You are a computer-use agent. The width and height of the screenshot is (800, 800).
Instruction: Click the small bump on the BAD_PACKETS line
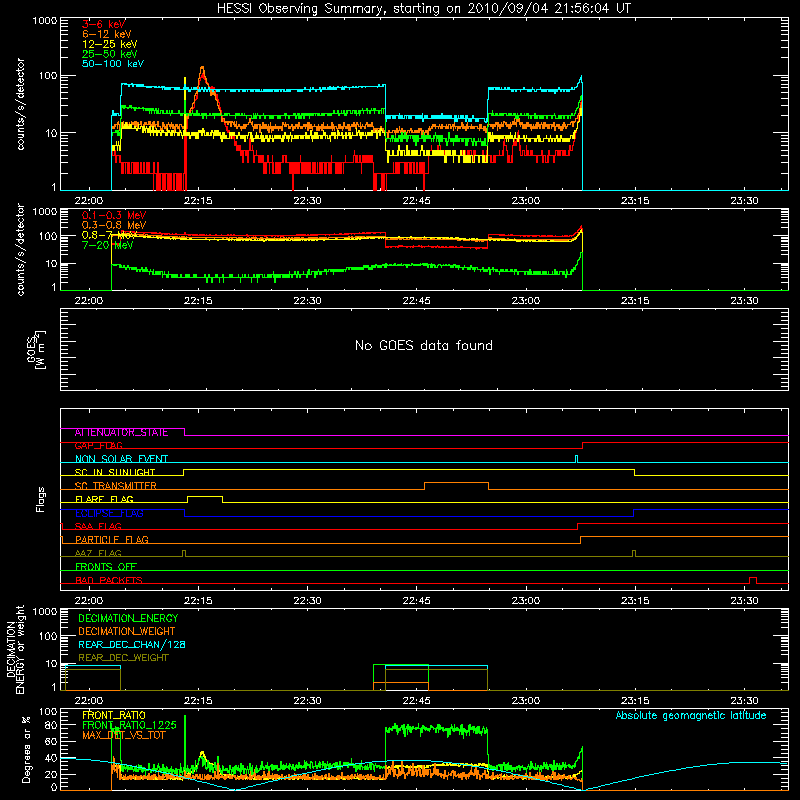coord(753,579)
